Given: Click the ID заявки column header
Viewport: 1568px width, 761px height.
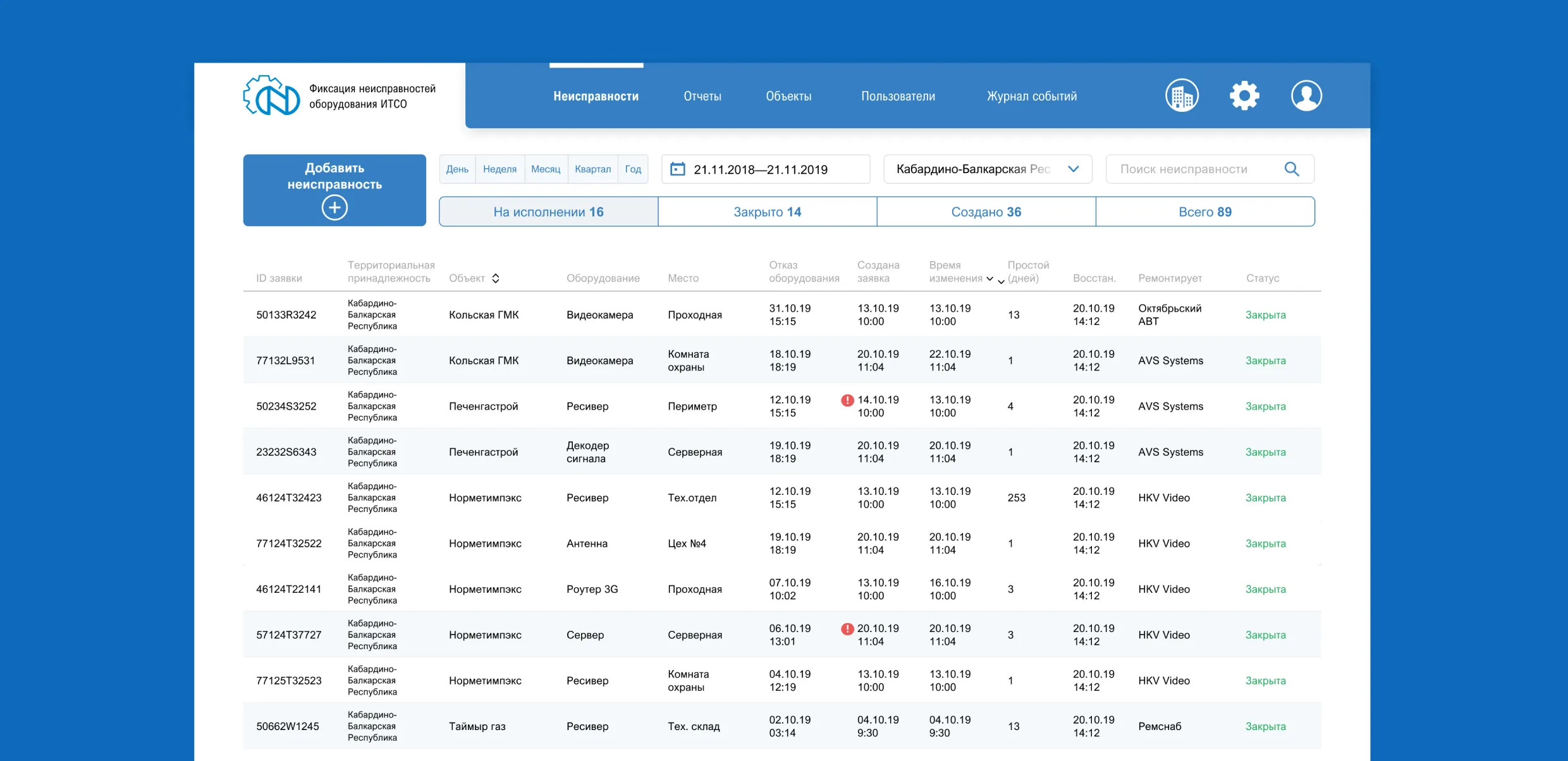Looking at the screenshot, I should 279,278.
